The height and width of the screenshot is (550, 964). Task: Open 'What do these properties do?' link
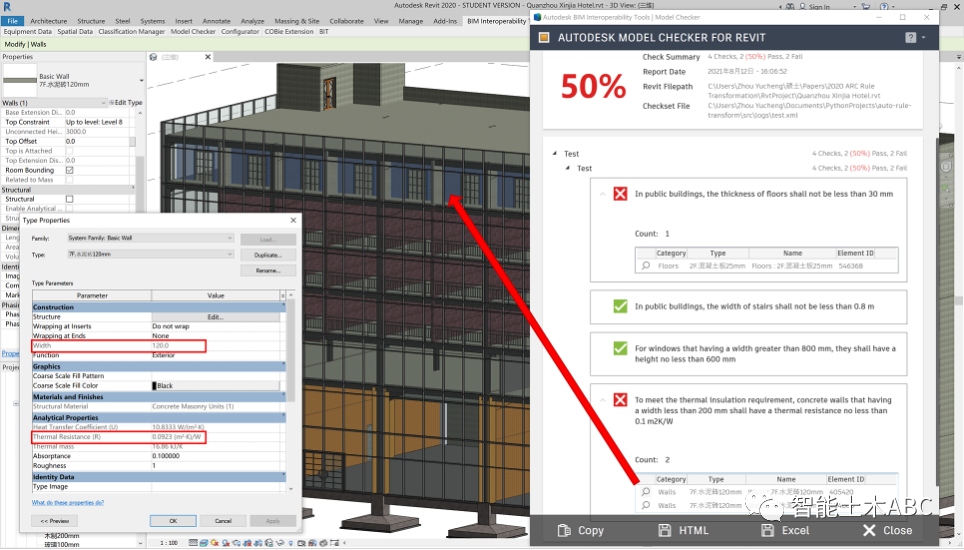67,503
